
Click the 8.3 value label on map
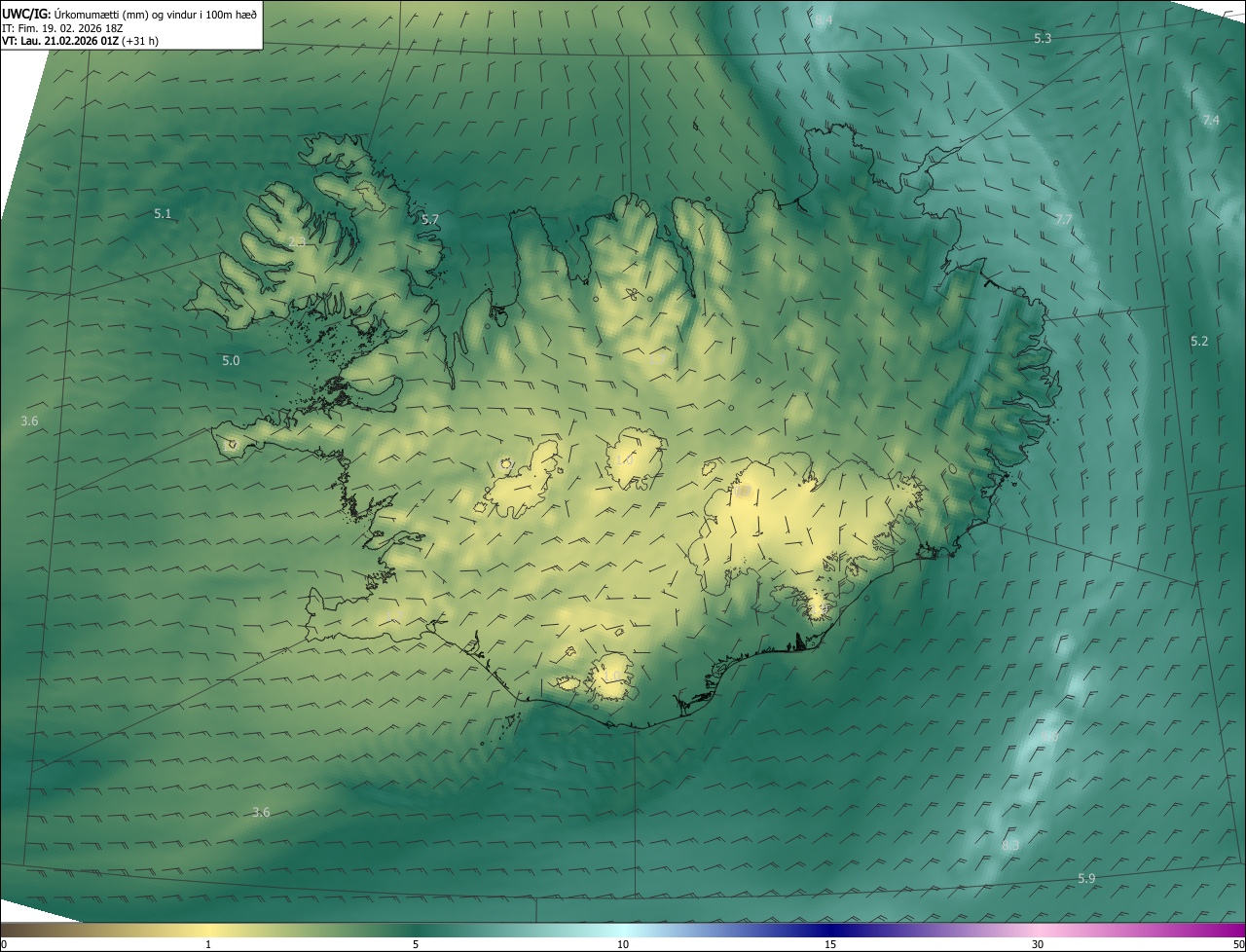1010,845
